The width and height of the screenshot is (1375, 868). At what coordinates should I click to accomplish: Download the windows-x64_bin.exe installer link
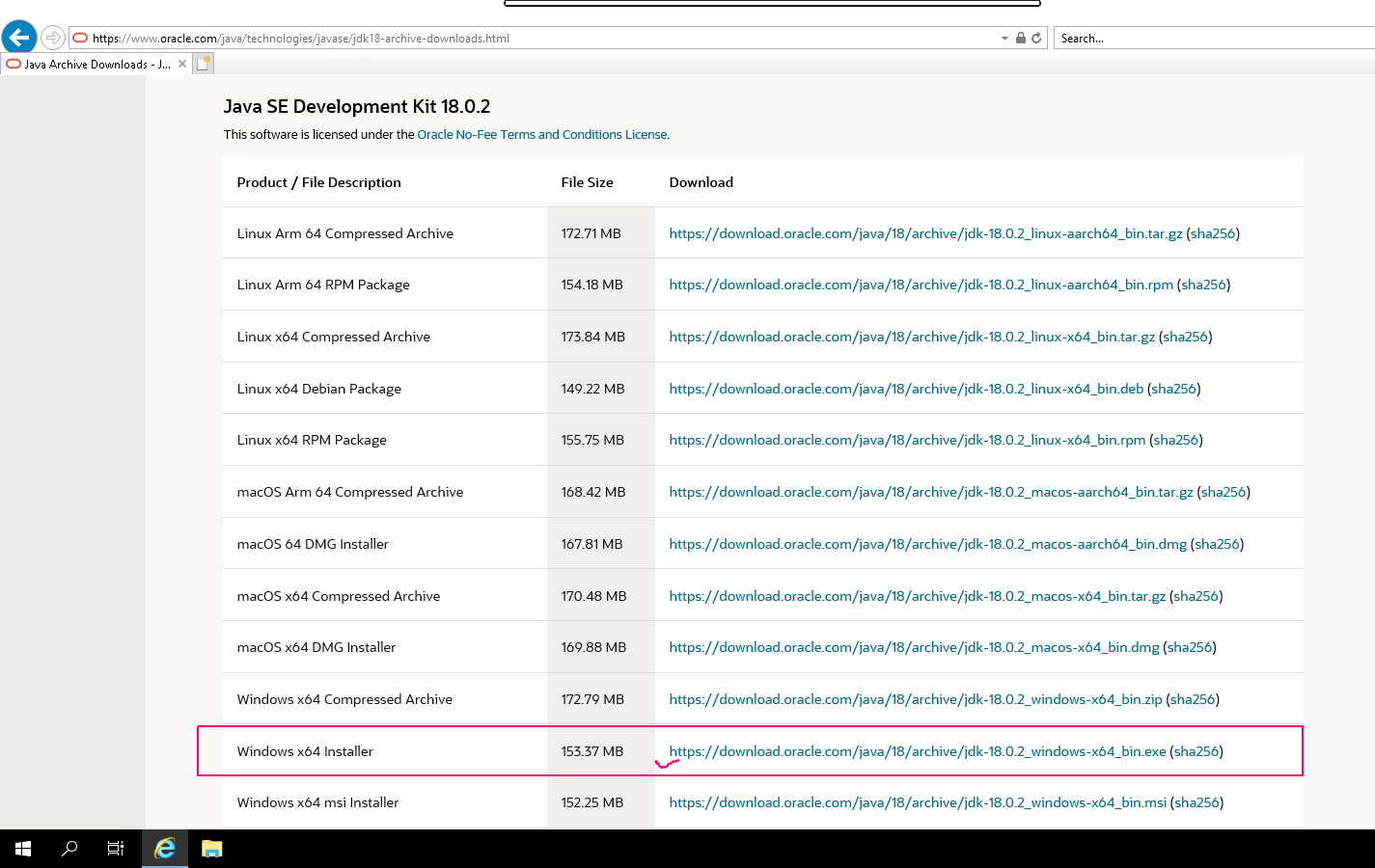(x=918, y=751)
